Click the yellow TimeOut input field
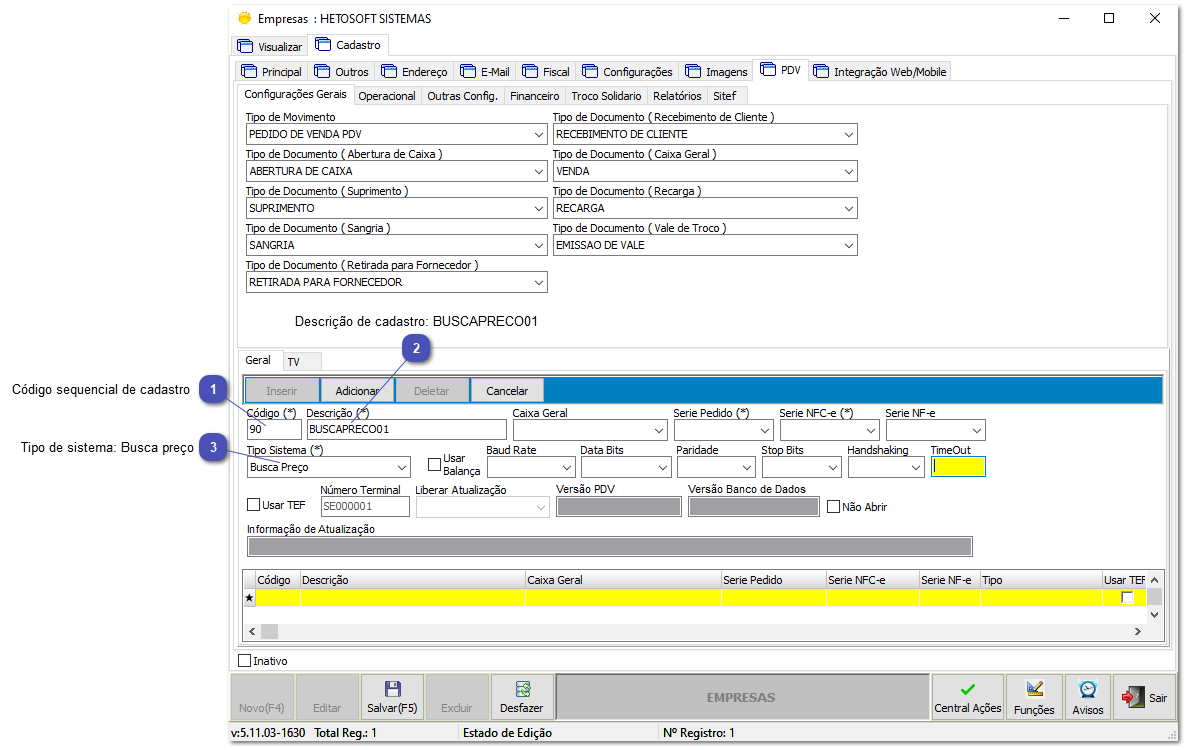 pos(958,466)
